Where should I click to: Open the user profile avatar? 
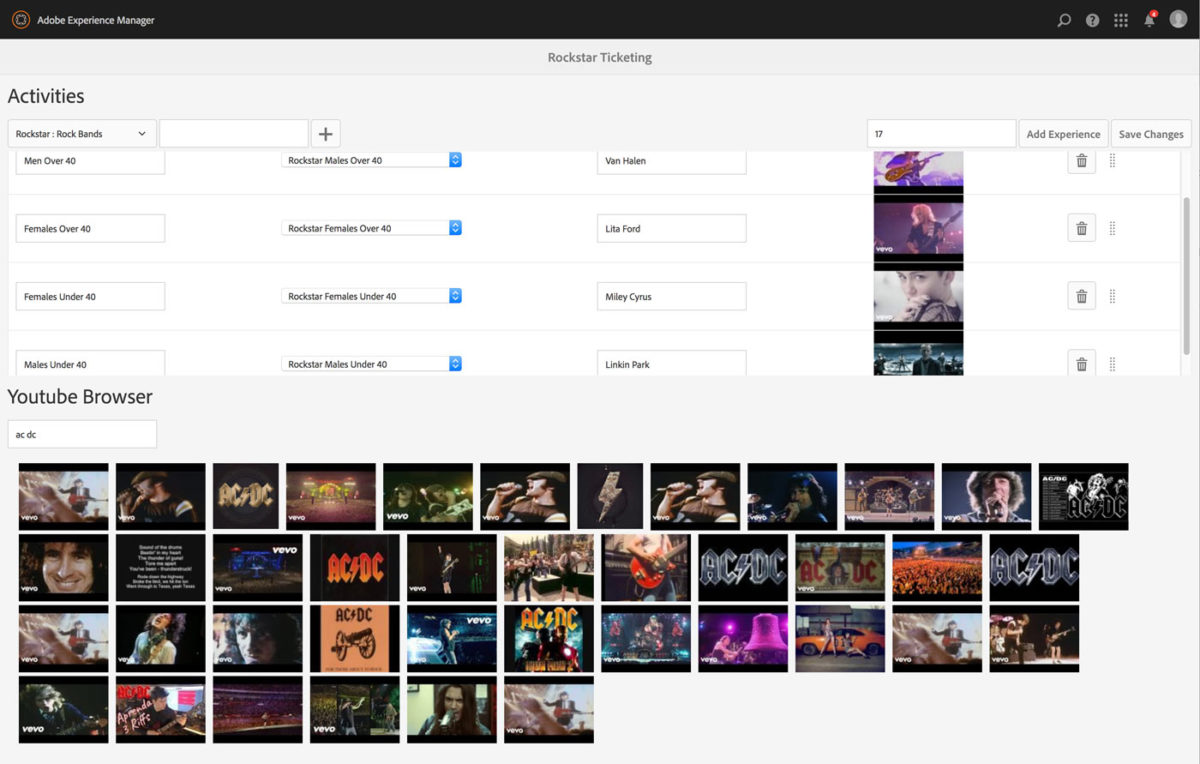click(1178, 19)
